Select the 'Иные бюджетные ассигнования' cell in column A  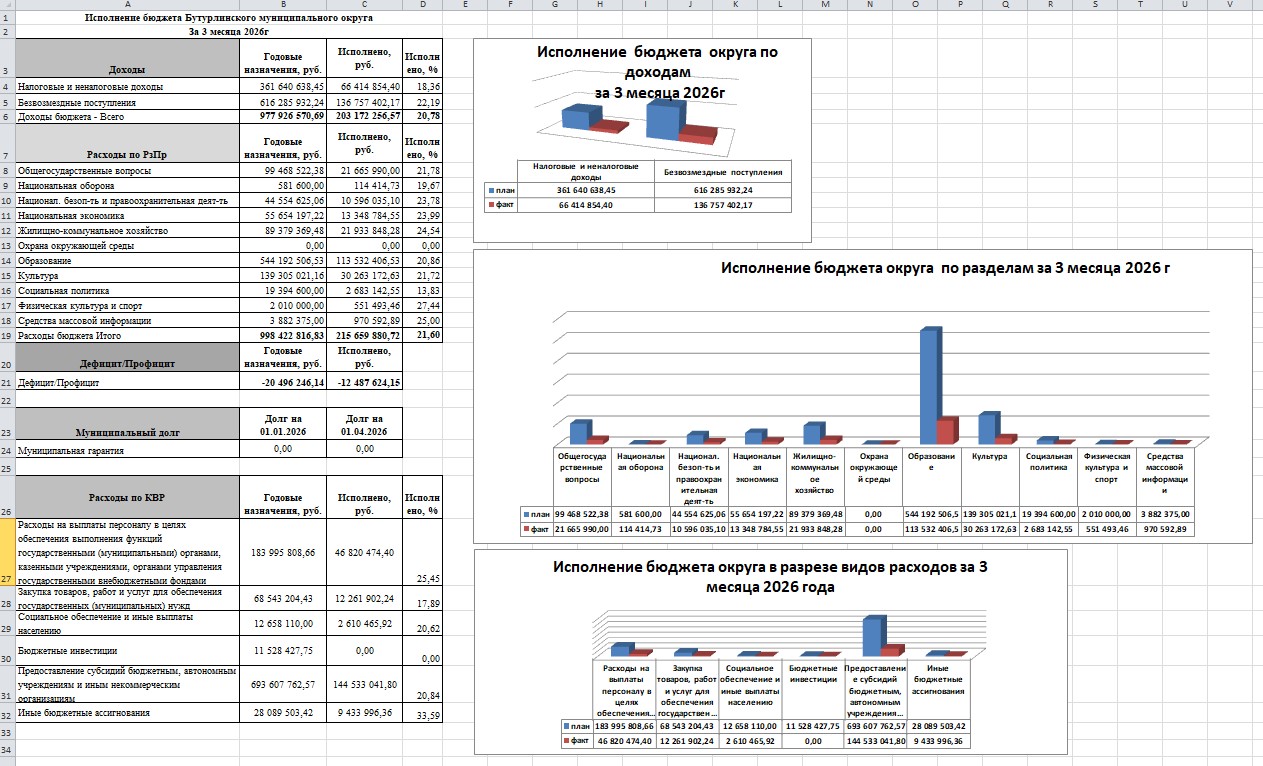pos(127,713)
